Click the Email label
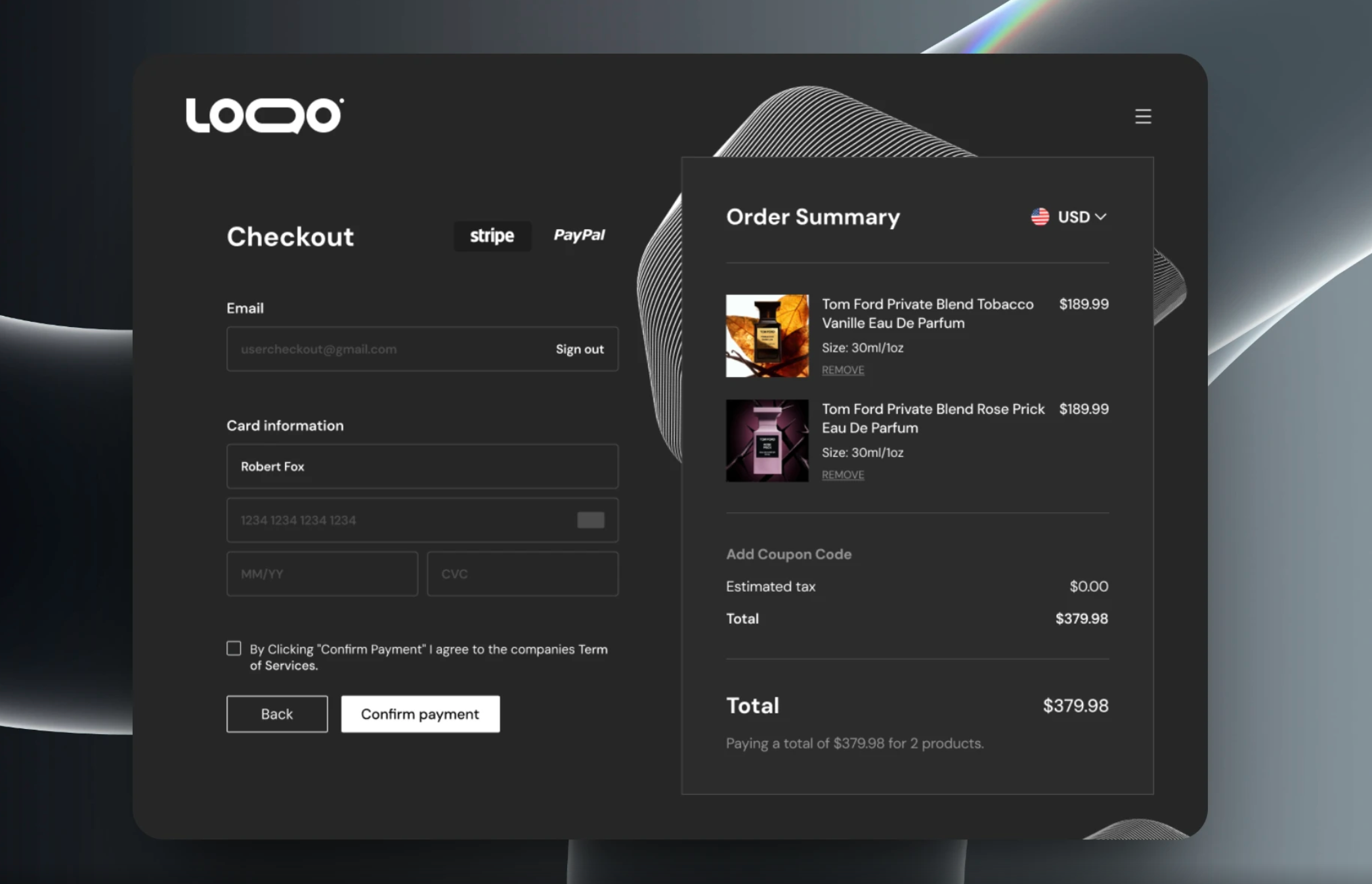 pyautogui.click(x=245, y=308)
